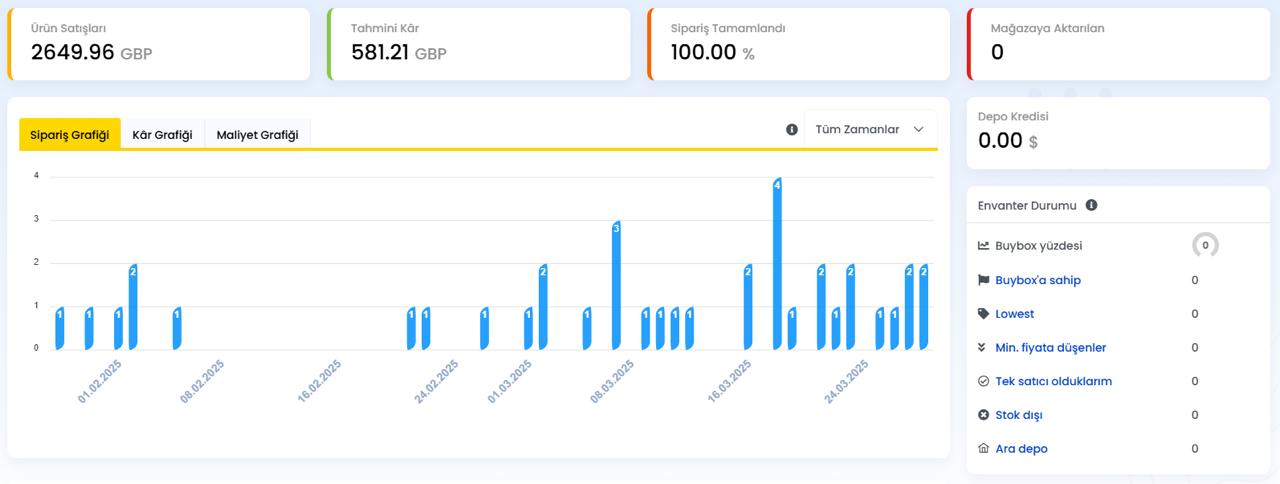Select the Sipariş Grafiği tab
The width and height of the screenshot is (1280, 484).
point(70,135)
